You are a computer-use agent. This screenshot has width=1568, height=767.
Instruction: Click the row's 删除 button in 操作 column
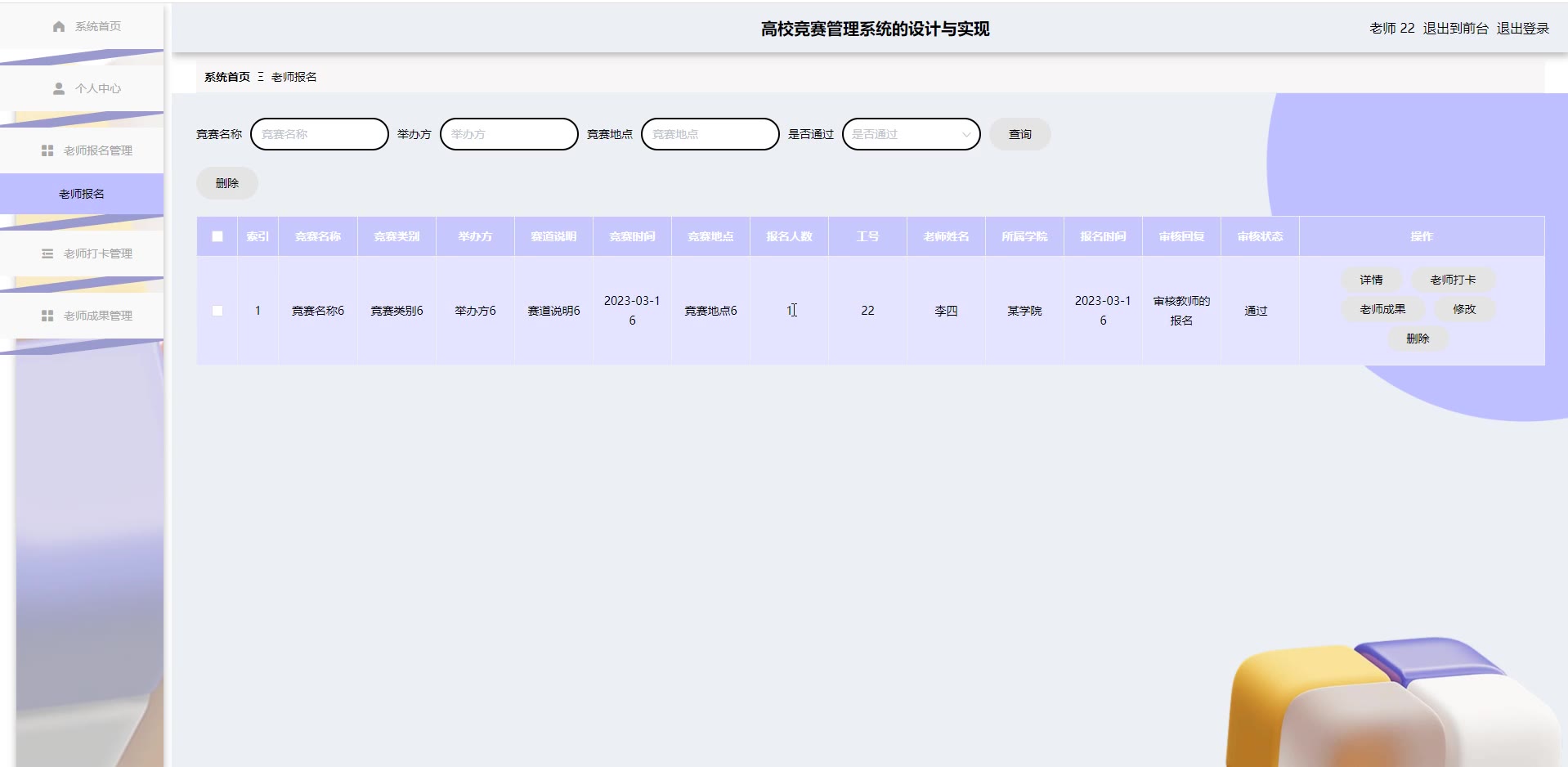tap(1418, 339)
